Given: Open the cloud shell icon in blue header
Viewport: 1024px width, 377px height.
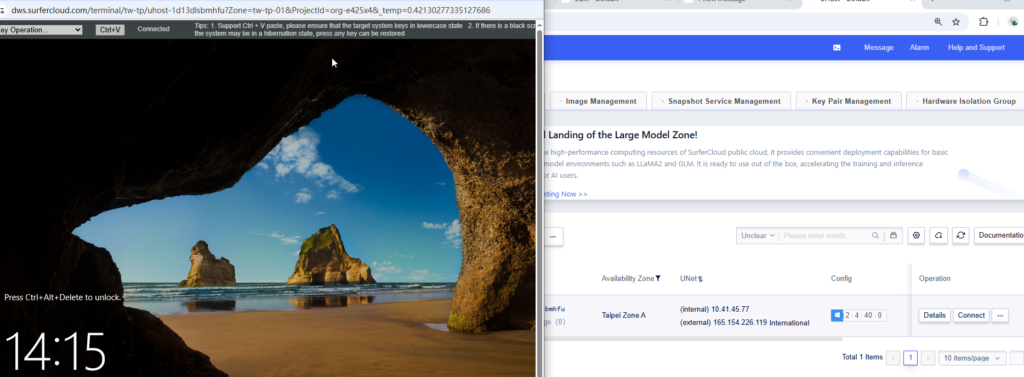Looking at the screenshot, I should [837, 48].
